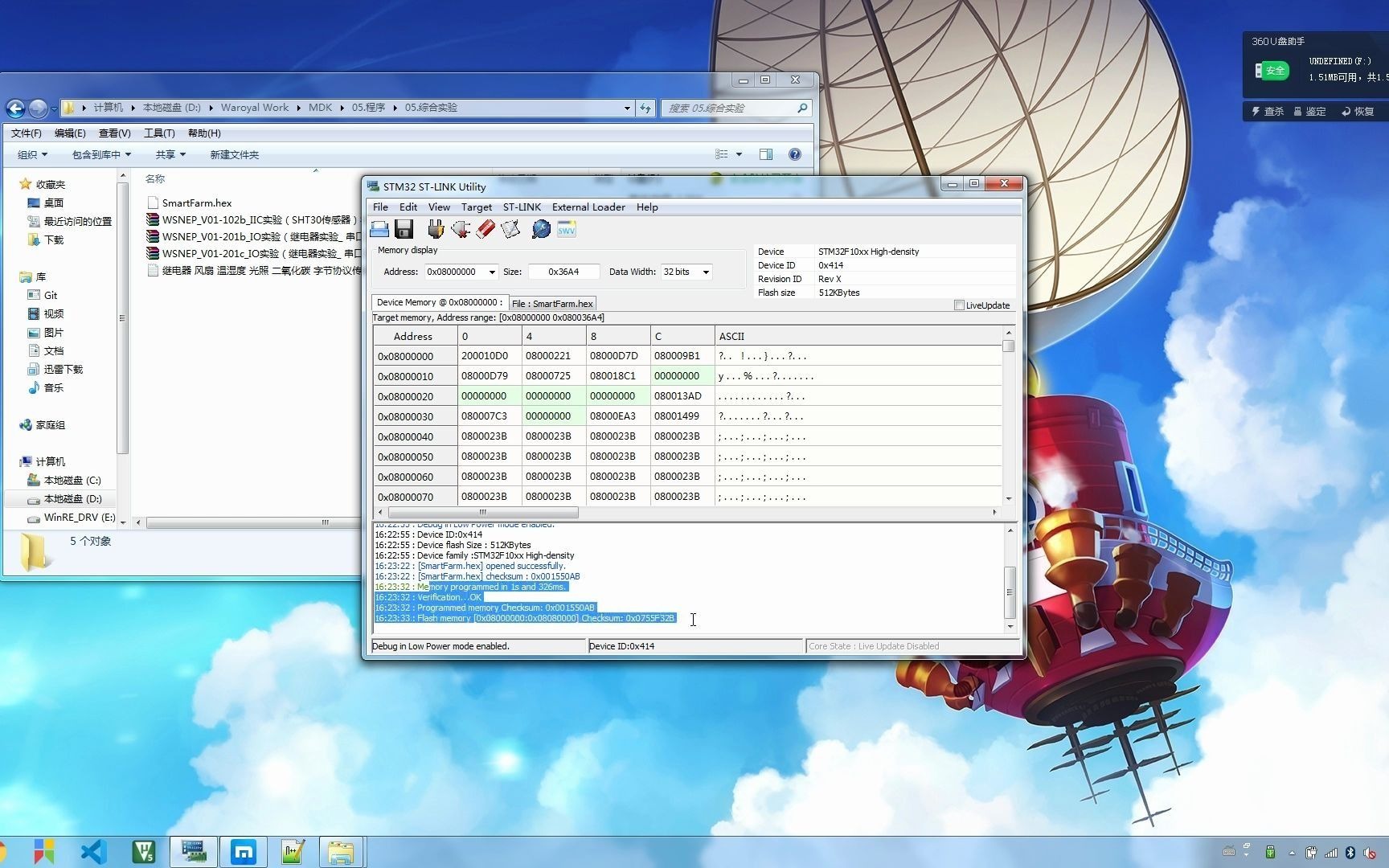Go back in Explorer window
This screenshot has height=868, width=1389.
(x=15, y=108)
